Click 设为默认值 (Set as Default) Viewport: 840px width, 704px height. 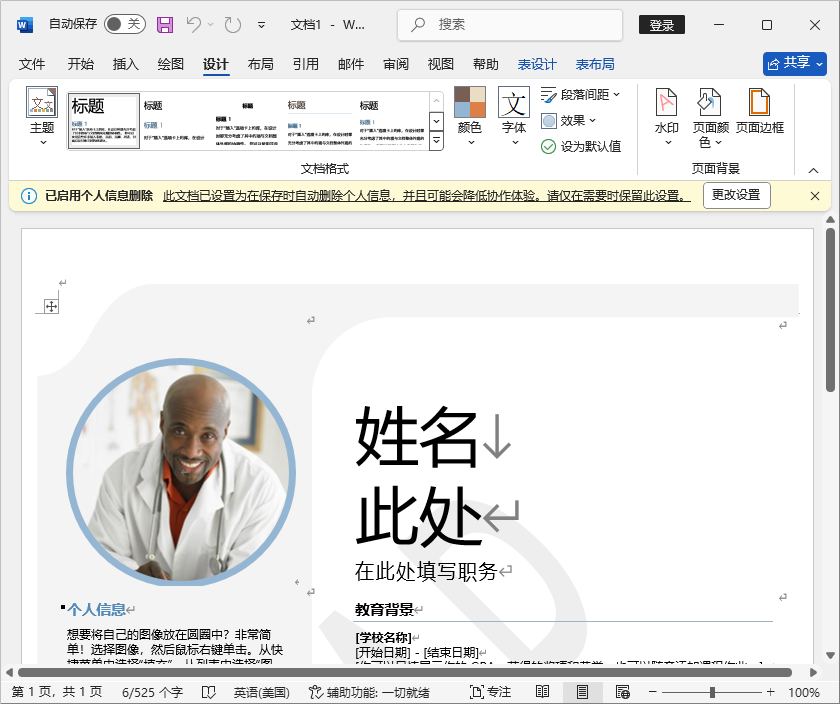click(x=583, y=146)
